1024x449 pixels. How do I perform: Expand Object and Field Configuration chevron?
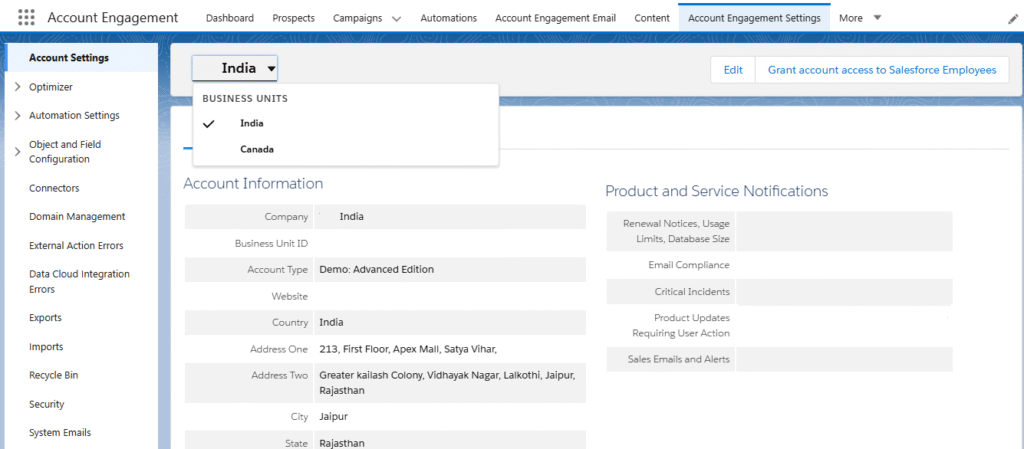[18, 151]
